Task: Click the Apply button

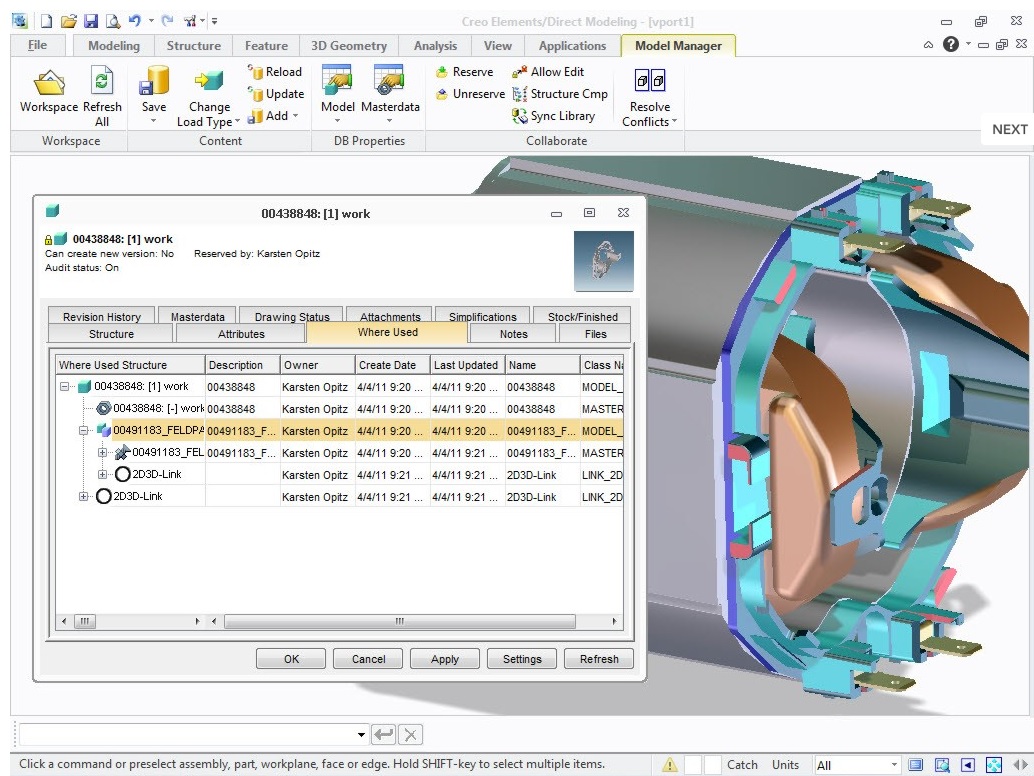Action: coord(444,659)
